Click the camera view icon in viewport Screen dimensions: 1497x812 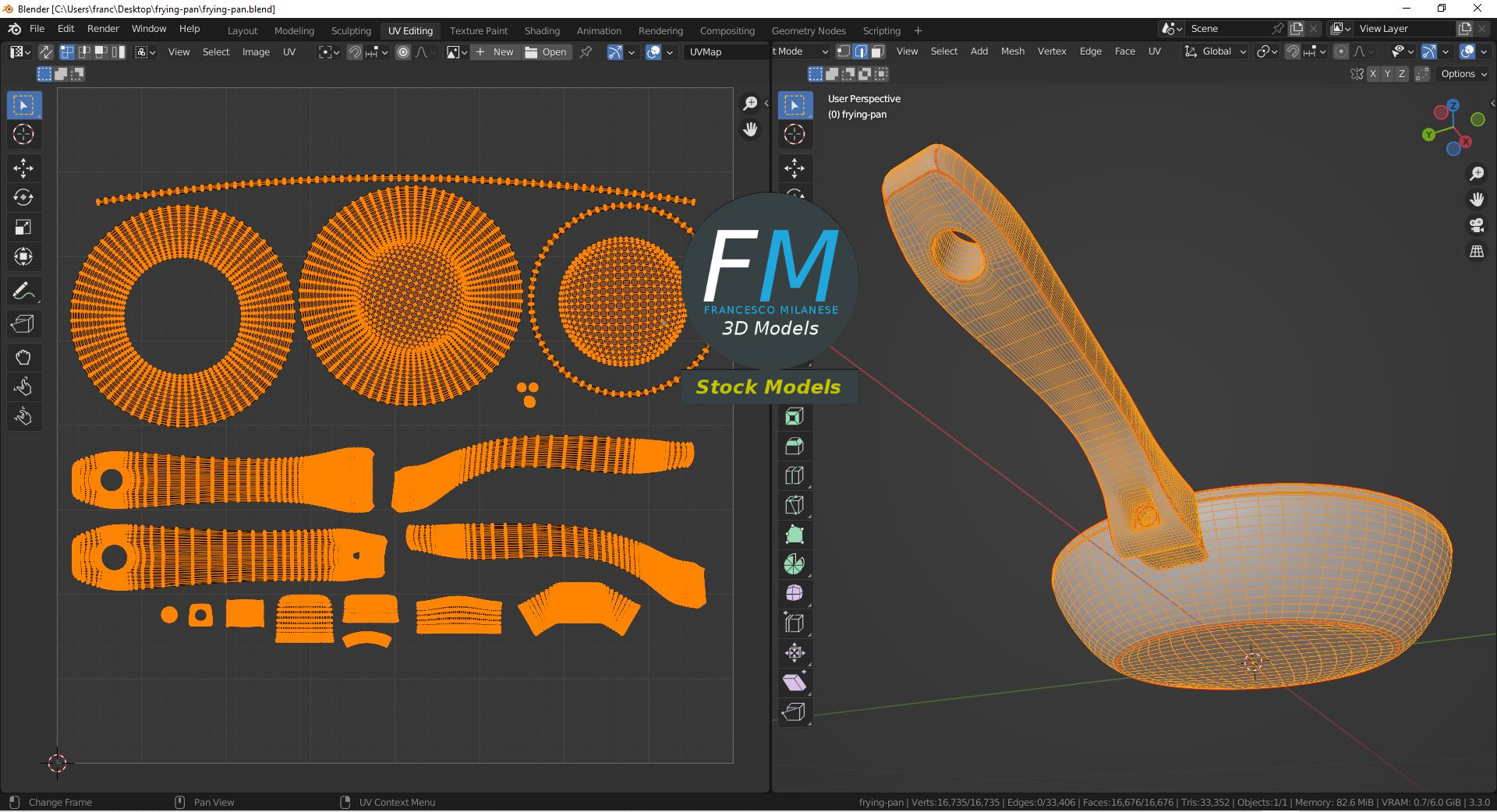(1476, 226)
